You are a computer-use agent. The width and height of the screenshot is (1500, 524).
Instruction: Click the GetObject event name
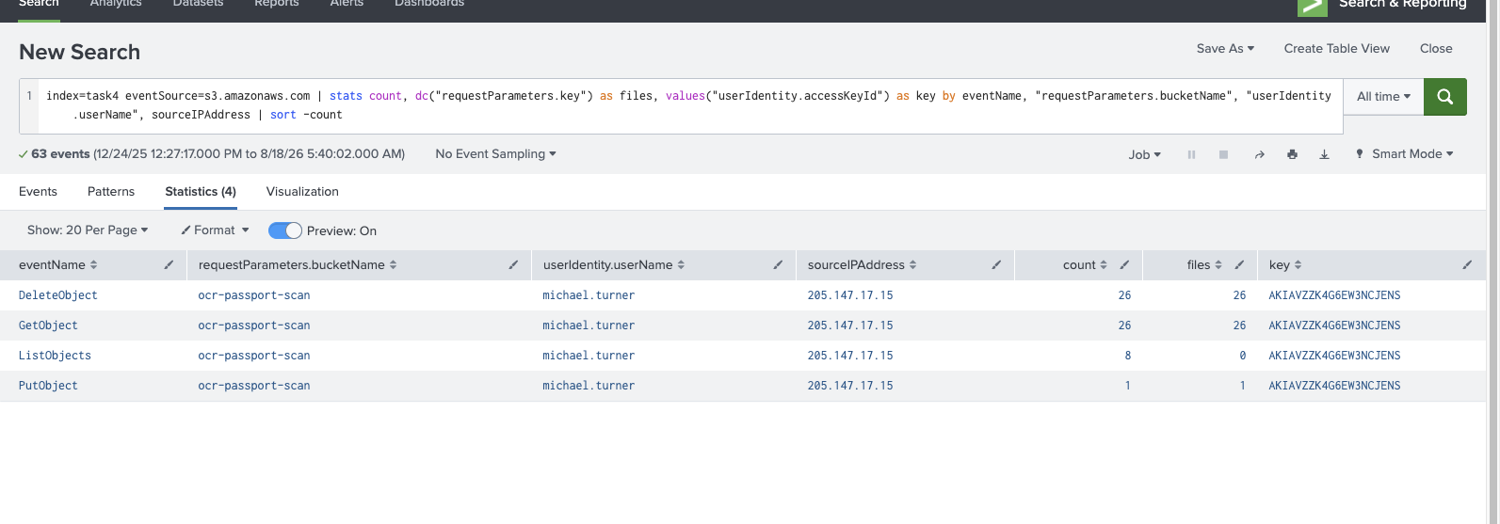tap(48, 325)
